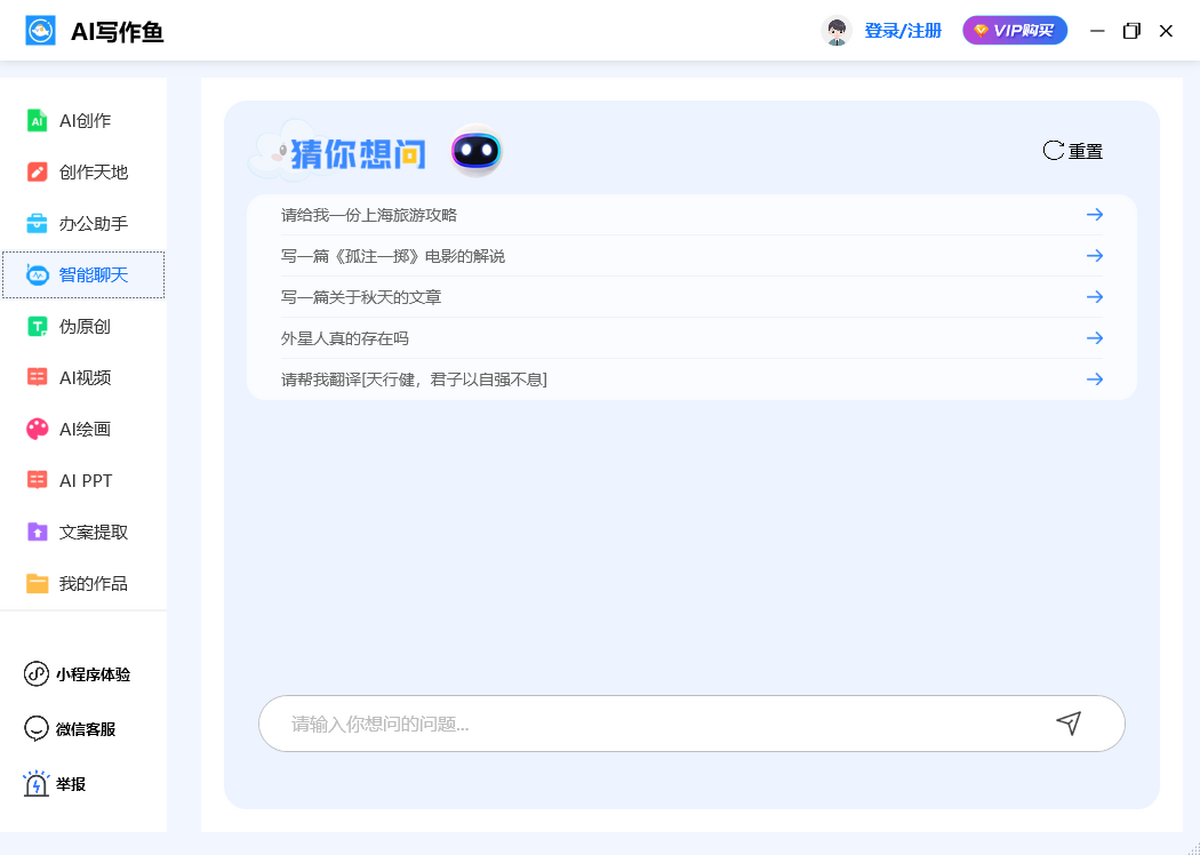Image resolution: width=1200 pixels, height=855 pixels.
Task: Click the robot mascot icon
Action: click(x=475, y=151)
